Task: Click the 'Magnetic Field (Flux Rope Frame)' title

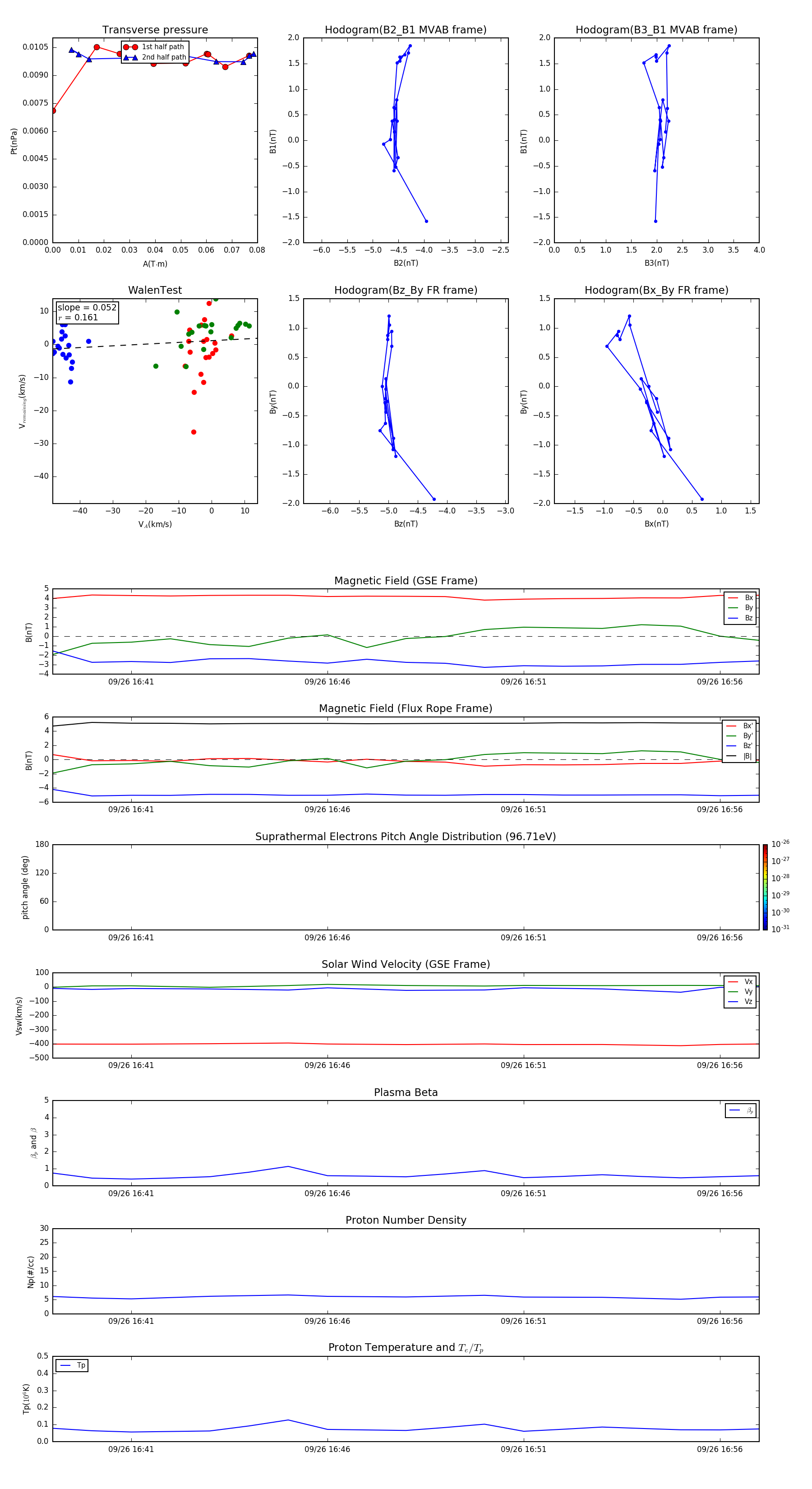Action: pyautogui.click(x=406, y=709)
